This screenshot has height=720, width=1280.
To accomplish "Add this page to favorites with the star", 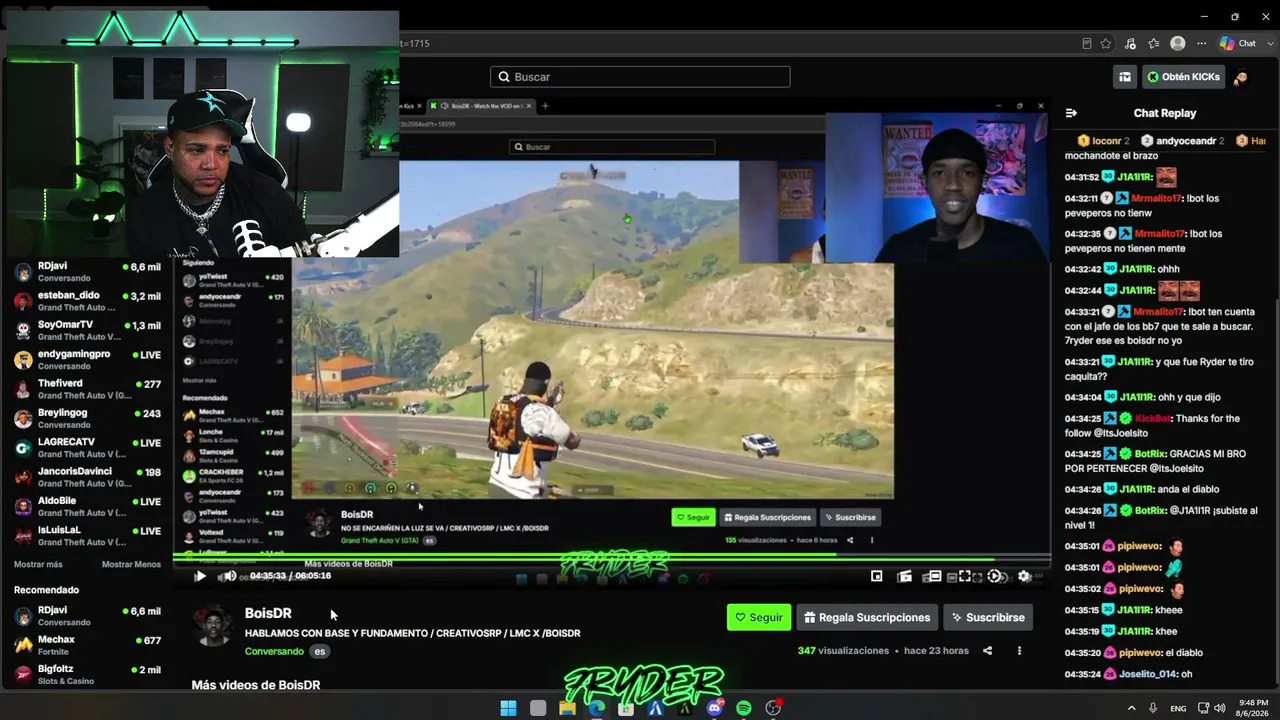I will (1106, 43).
